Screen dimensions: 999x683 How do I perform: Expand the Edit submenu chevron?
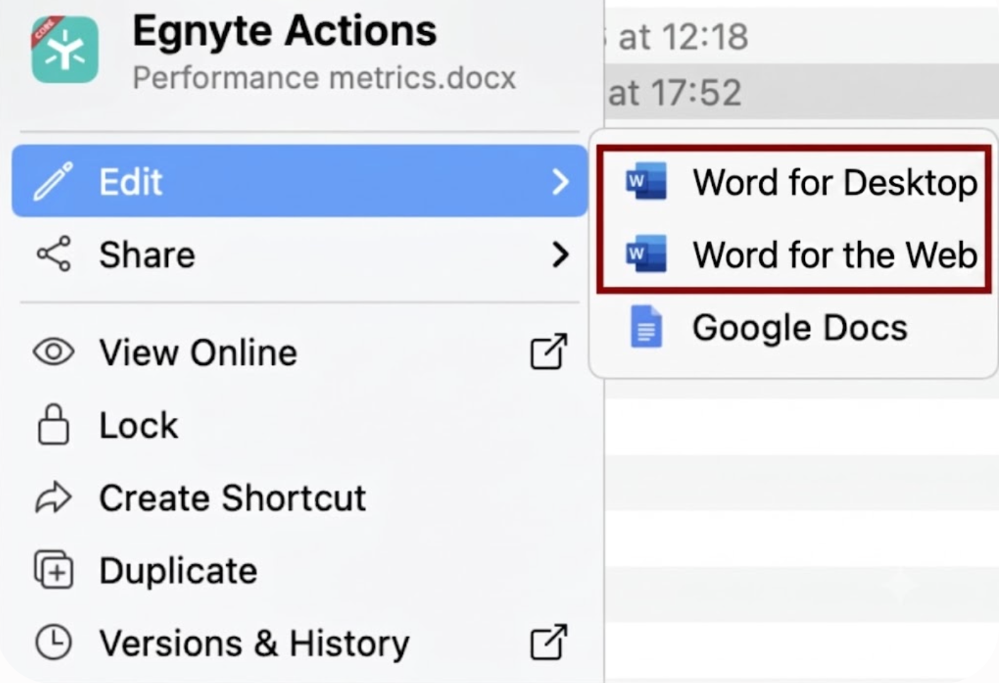[560, 182]
